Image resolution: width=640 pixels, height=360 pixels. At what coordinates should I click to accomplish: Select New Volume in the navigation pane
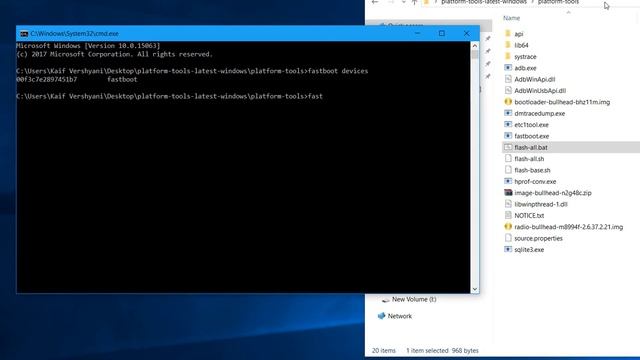tap(414, 299)
